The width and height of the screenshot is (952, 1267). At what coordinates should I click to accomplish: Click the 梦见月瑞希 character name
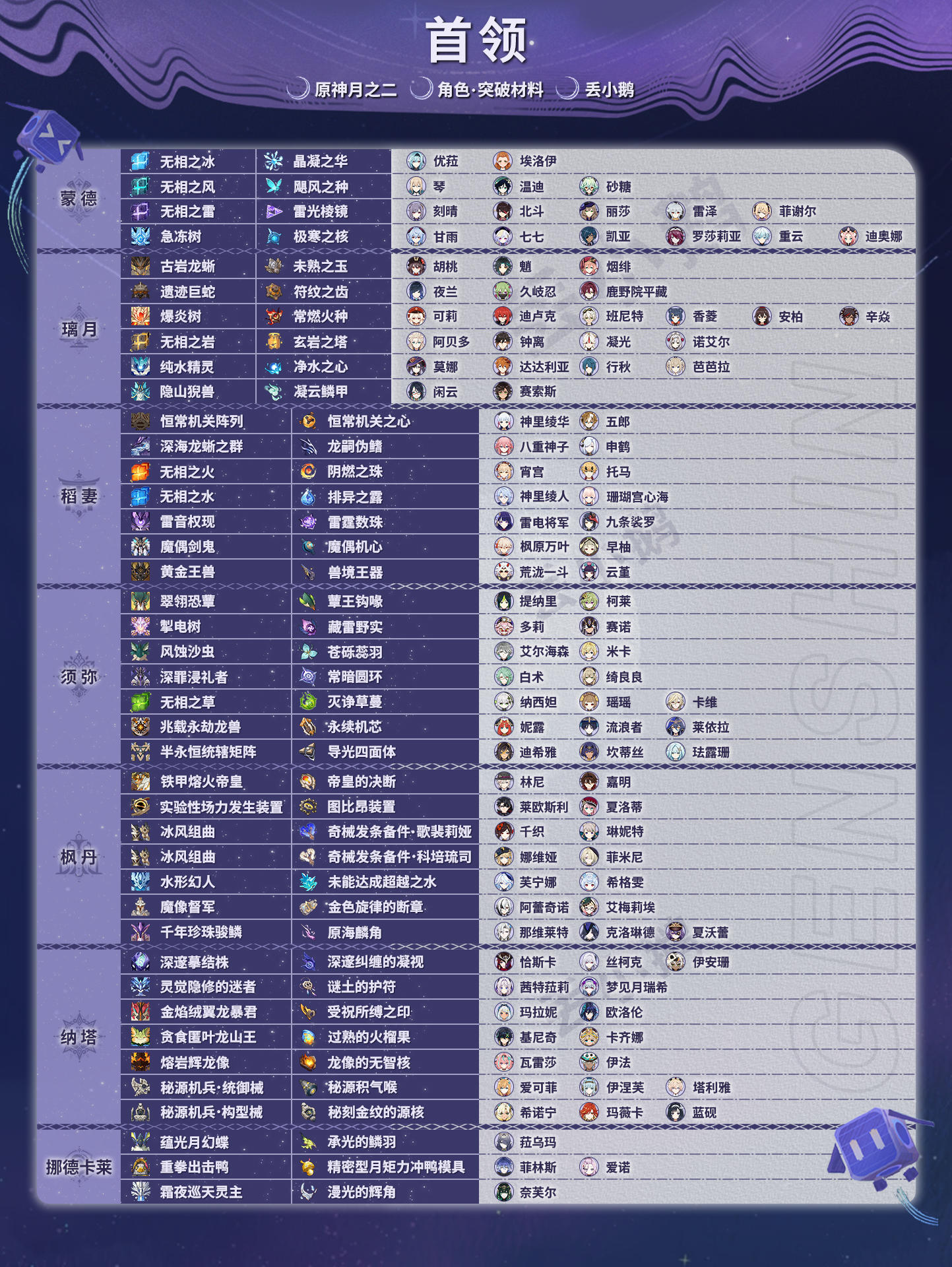(x=637, y=987)
